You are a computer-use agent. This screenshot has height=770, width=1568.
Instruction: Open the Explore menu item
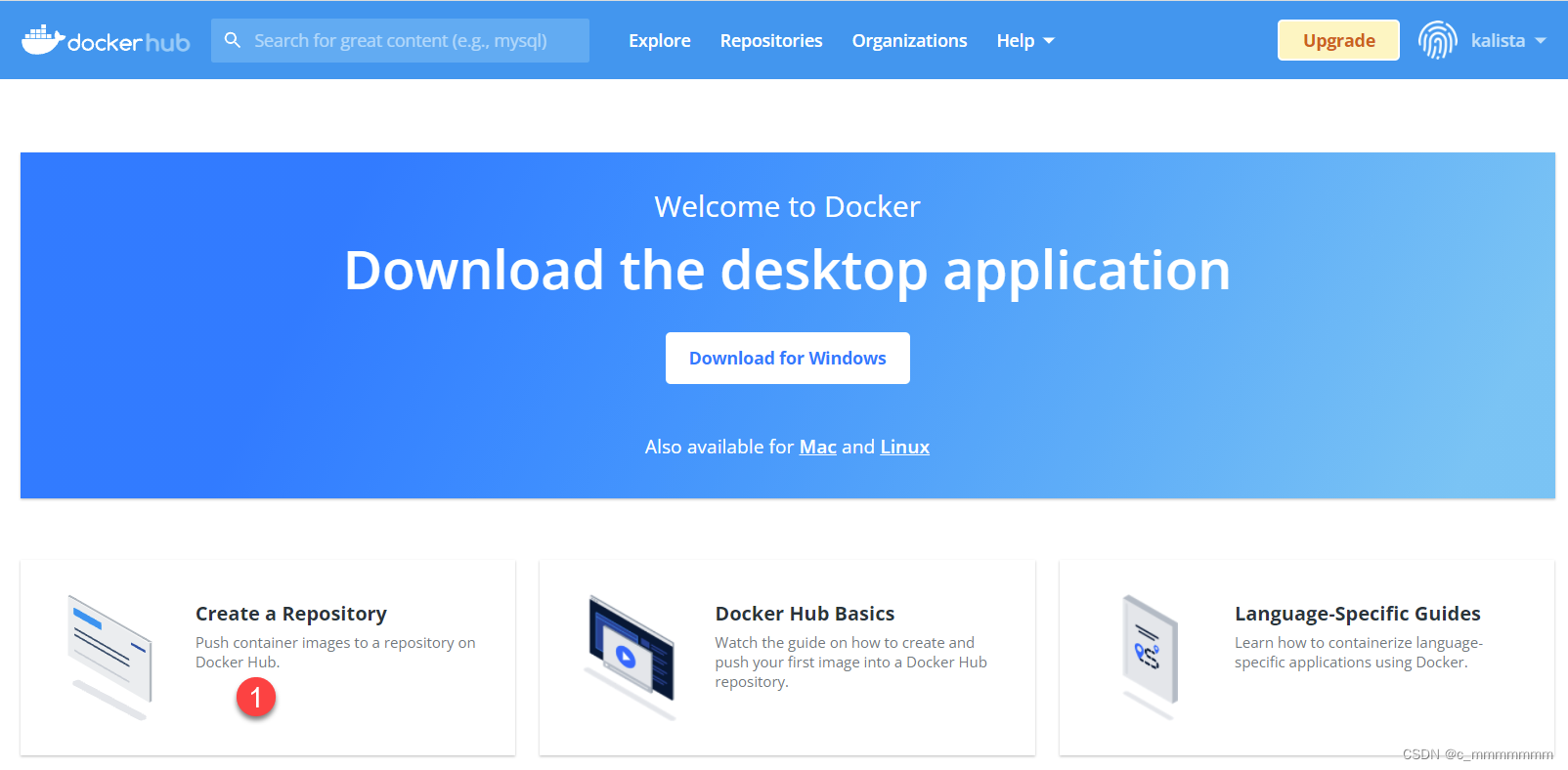tap(660, 40)
